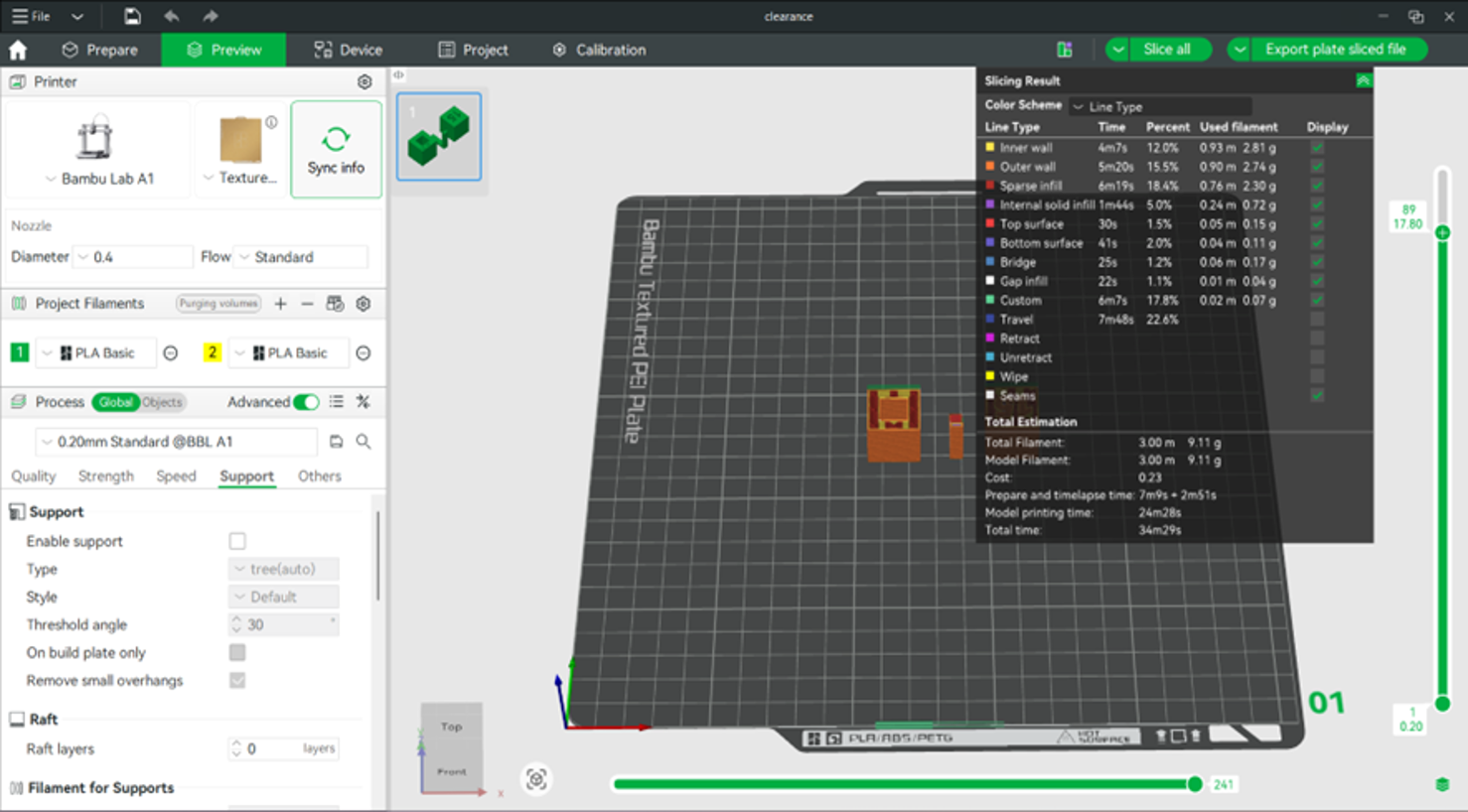Viewport: 1468px width, 812px height.
Task: Toggle Remove small overhangs checkbox
Action: coord(237,680)
